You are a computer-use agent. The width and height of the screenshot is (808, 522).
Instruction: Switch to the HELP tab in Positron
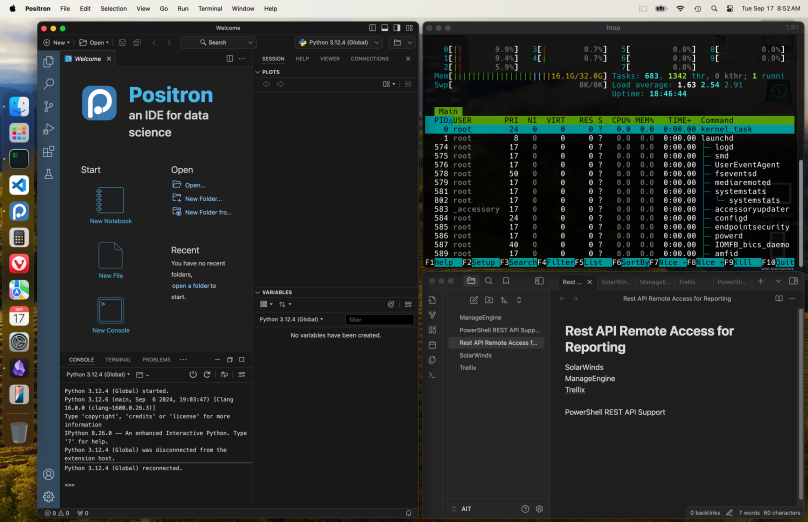[302, 59]
